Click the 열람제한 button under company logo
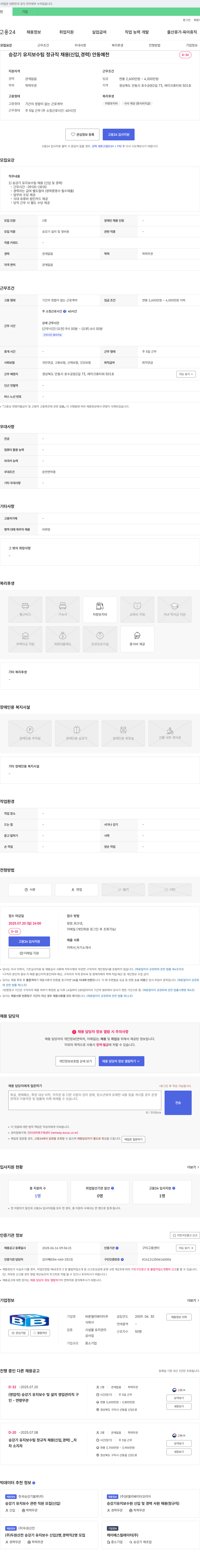 tap(40, 1333)
